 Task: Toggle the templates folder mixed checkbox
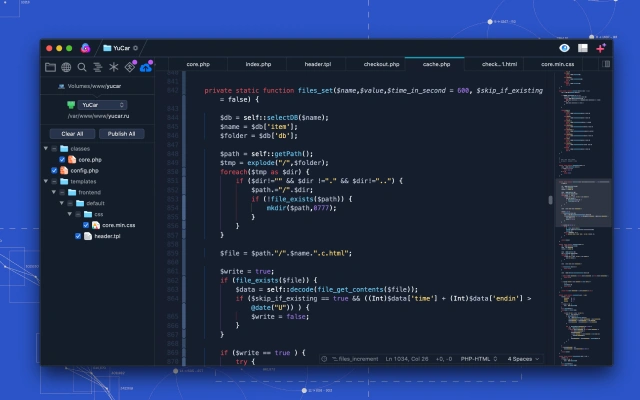click(54, 181)
